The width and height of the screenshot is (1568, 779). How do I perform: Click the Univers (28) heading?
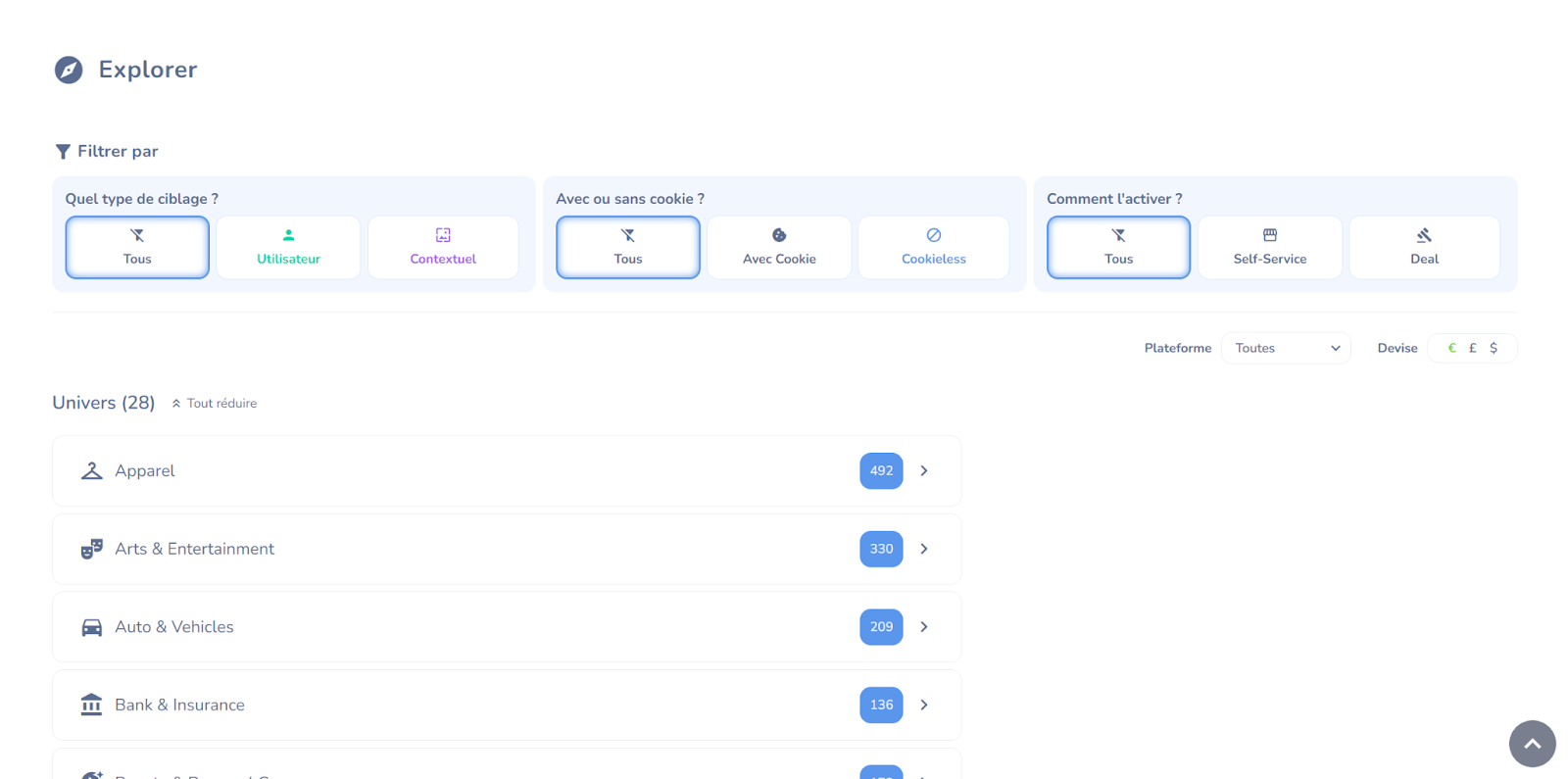[x=104, y=403]
